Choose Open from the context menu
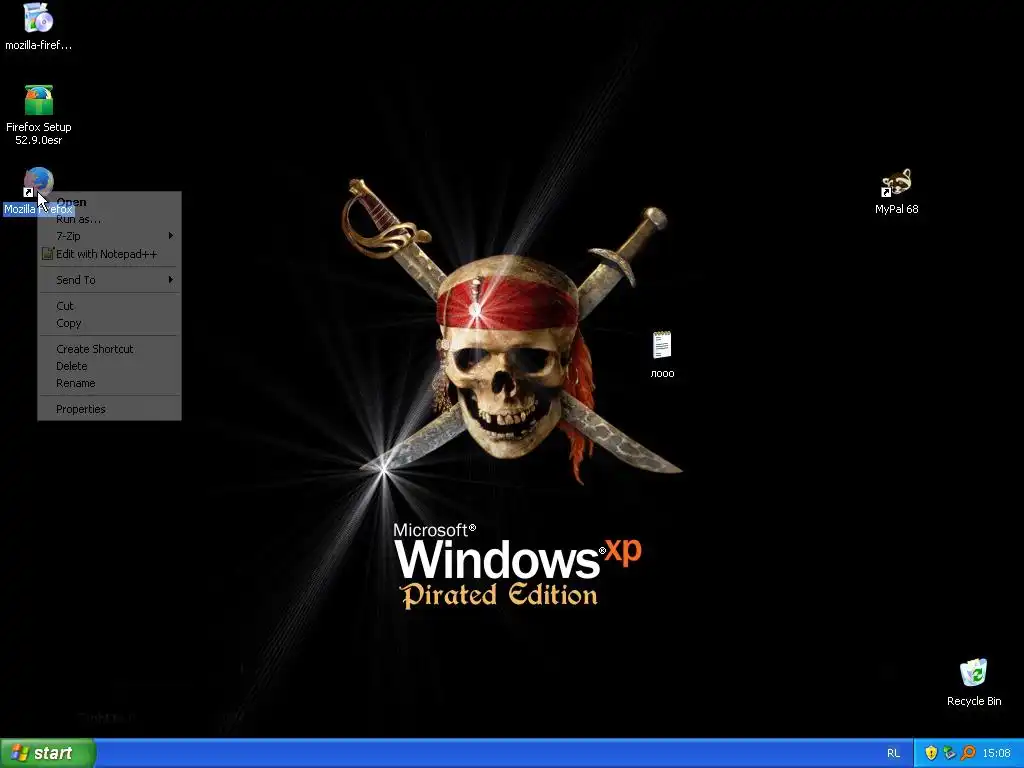The height and width of the screenshot is (768, 1024). (109, 202)
